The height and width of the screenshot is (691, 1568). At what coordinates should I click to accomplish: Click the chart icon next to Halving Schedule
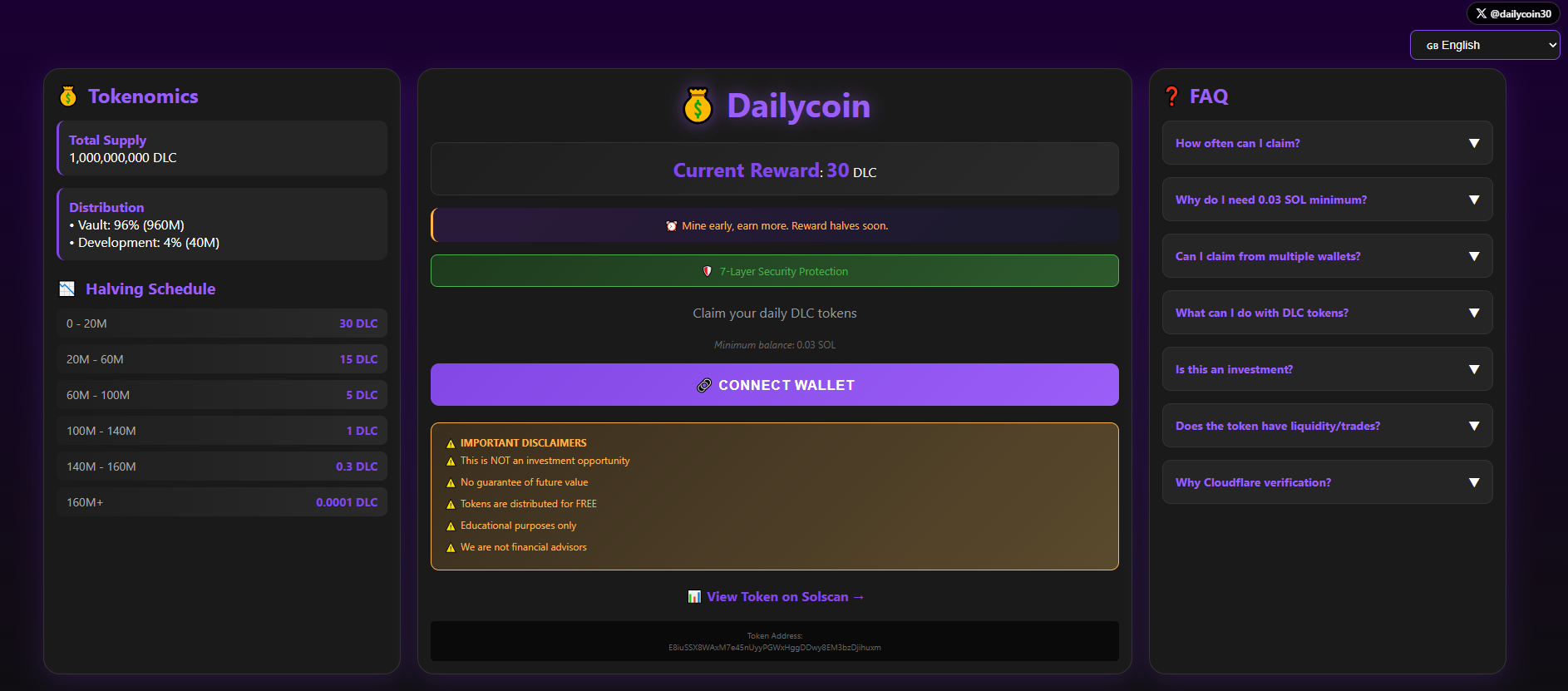pyautogui.click(x=67, y=289)
